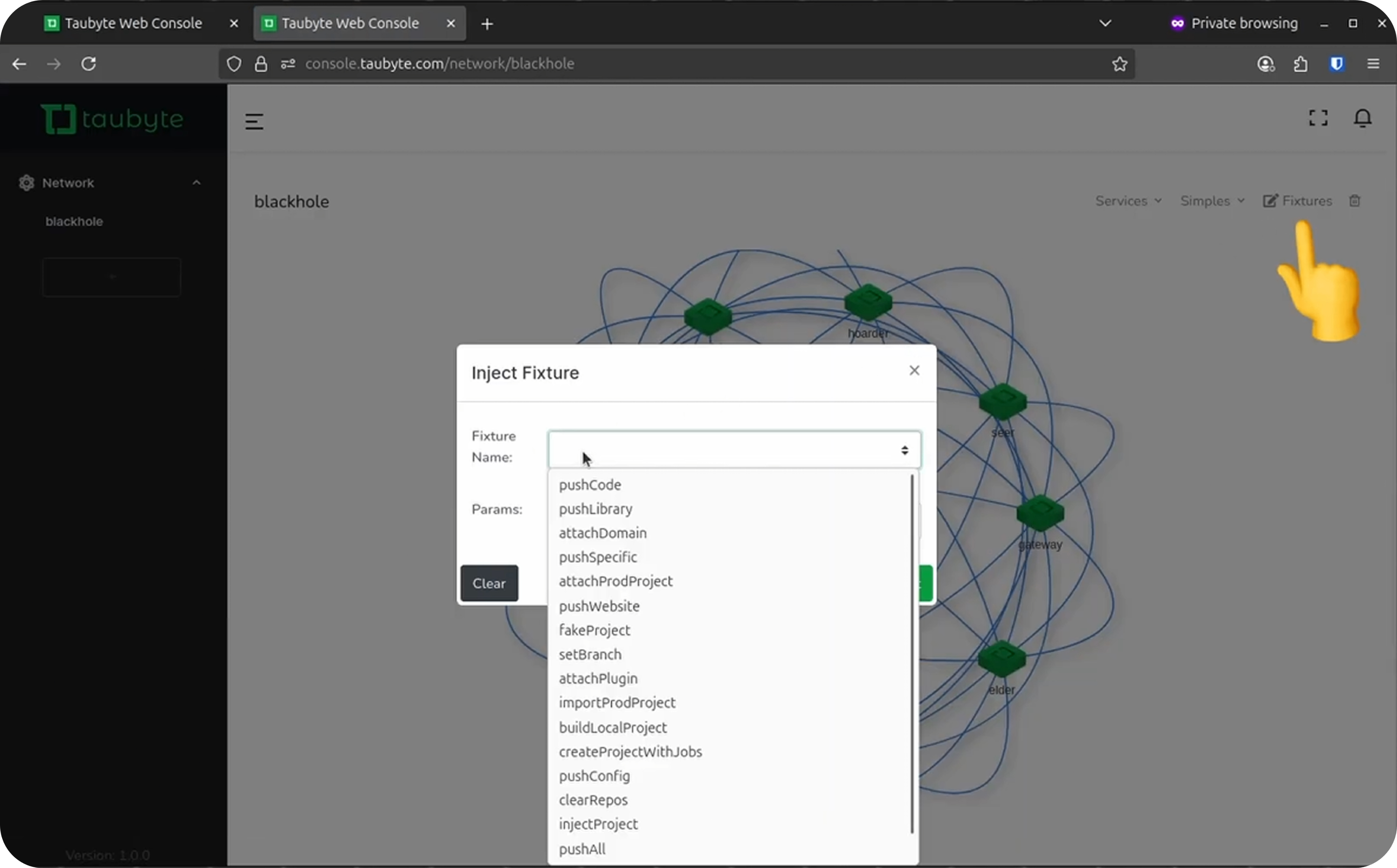Viewport: 1397px width, 868px height.
Task: Choose pushWebsite from fixture list
Action: pyautogui.click(x=599, y=605)
